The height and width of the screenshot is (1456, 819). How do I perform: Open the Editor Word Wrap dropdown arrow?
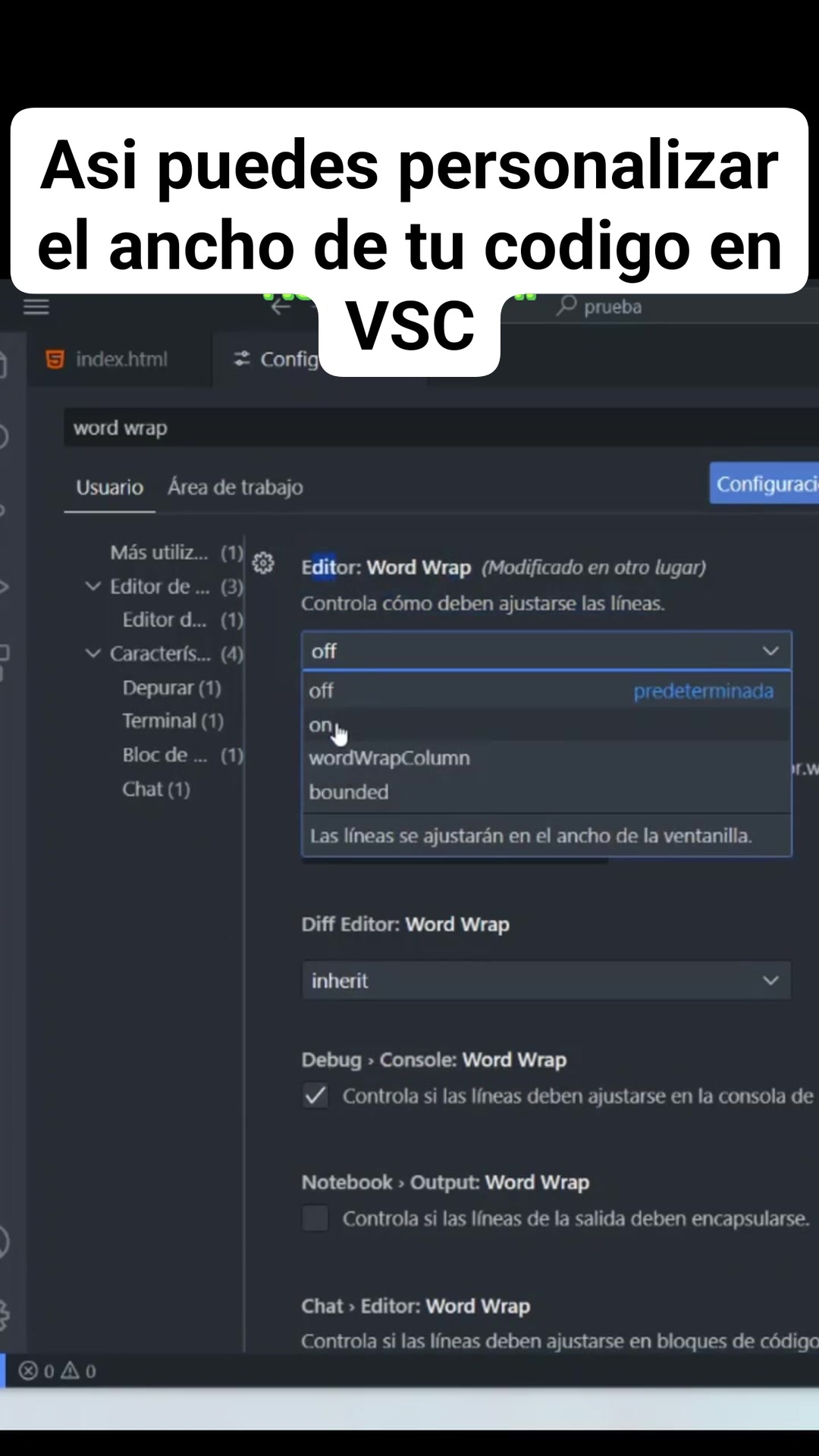pos(770,651)
